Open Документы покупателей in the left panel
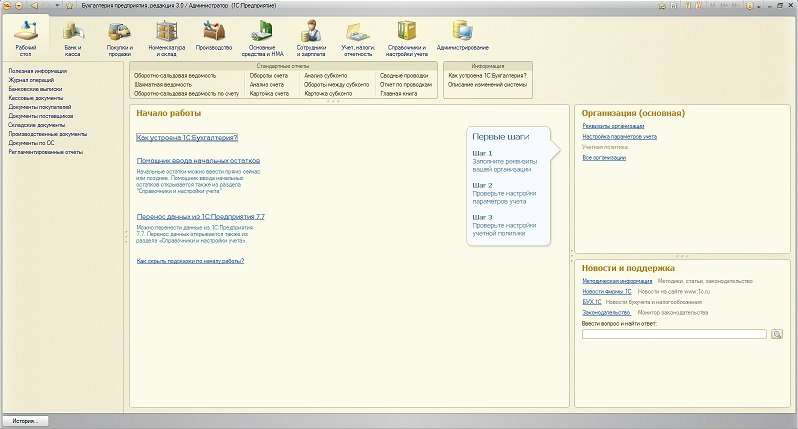 40,107
